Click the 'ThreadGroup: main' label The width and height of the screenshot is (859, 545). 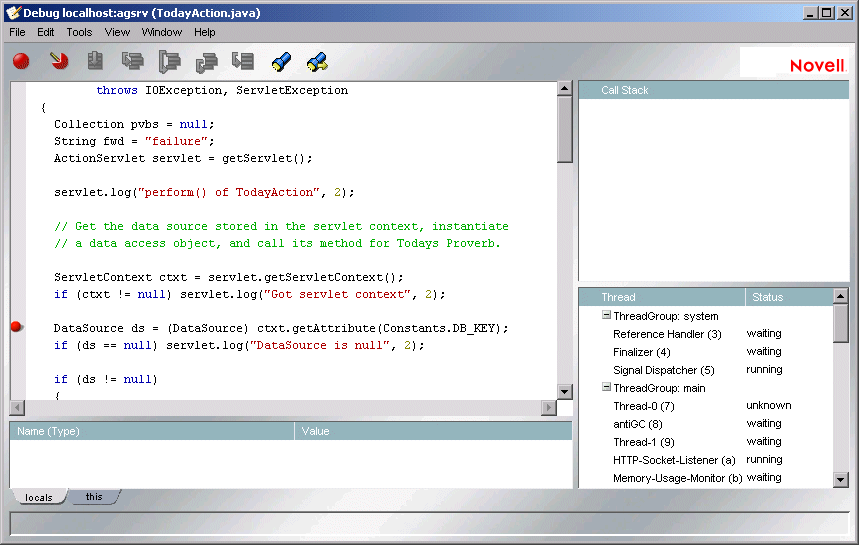coord(659,388)
